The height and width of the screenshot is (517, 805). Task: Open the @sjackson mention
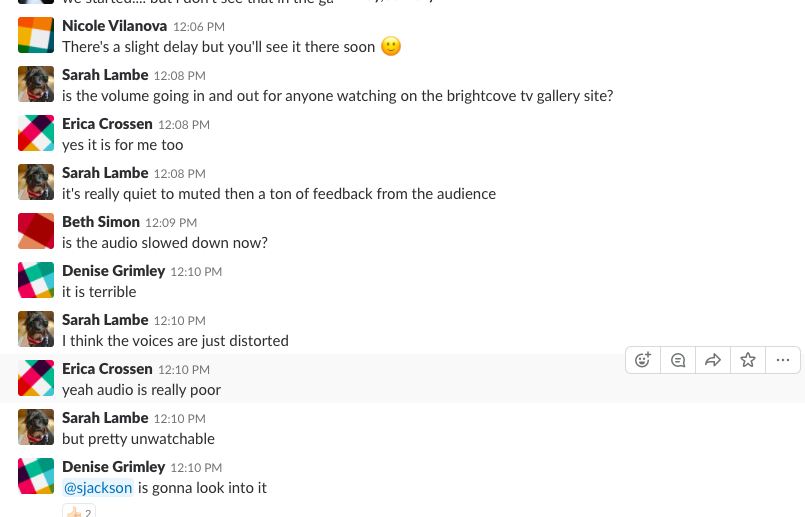[98, 488]
